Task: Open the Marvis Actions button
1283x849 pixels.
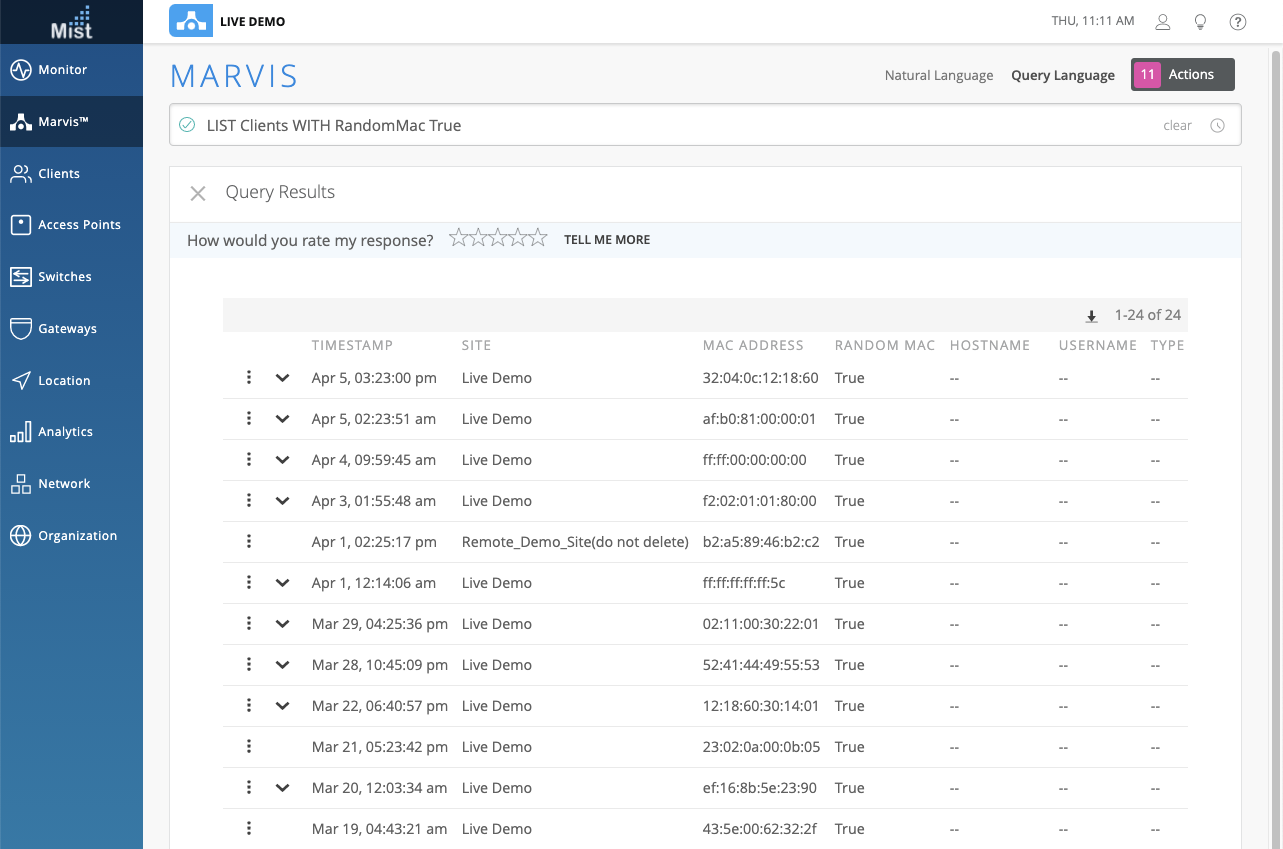Action: (x=1182, y=75)
